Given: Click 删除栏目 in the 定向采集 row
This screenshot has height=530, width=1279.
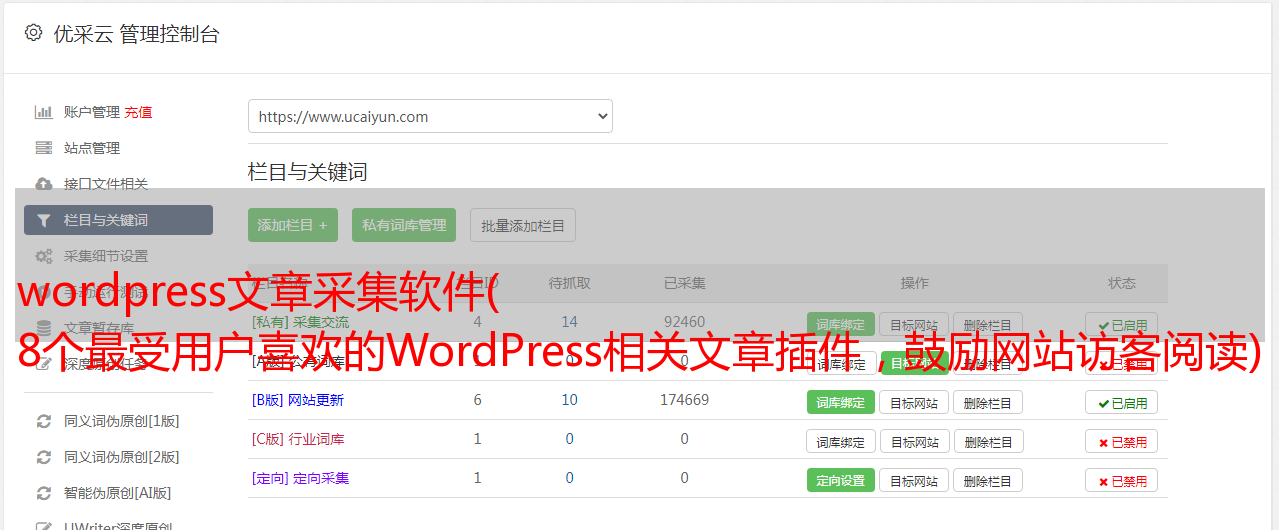Looking at the screenshot, I should pos(987,480).
